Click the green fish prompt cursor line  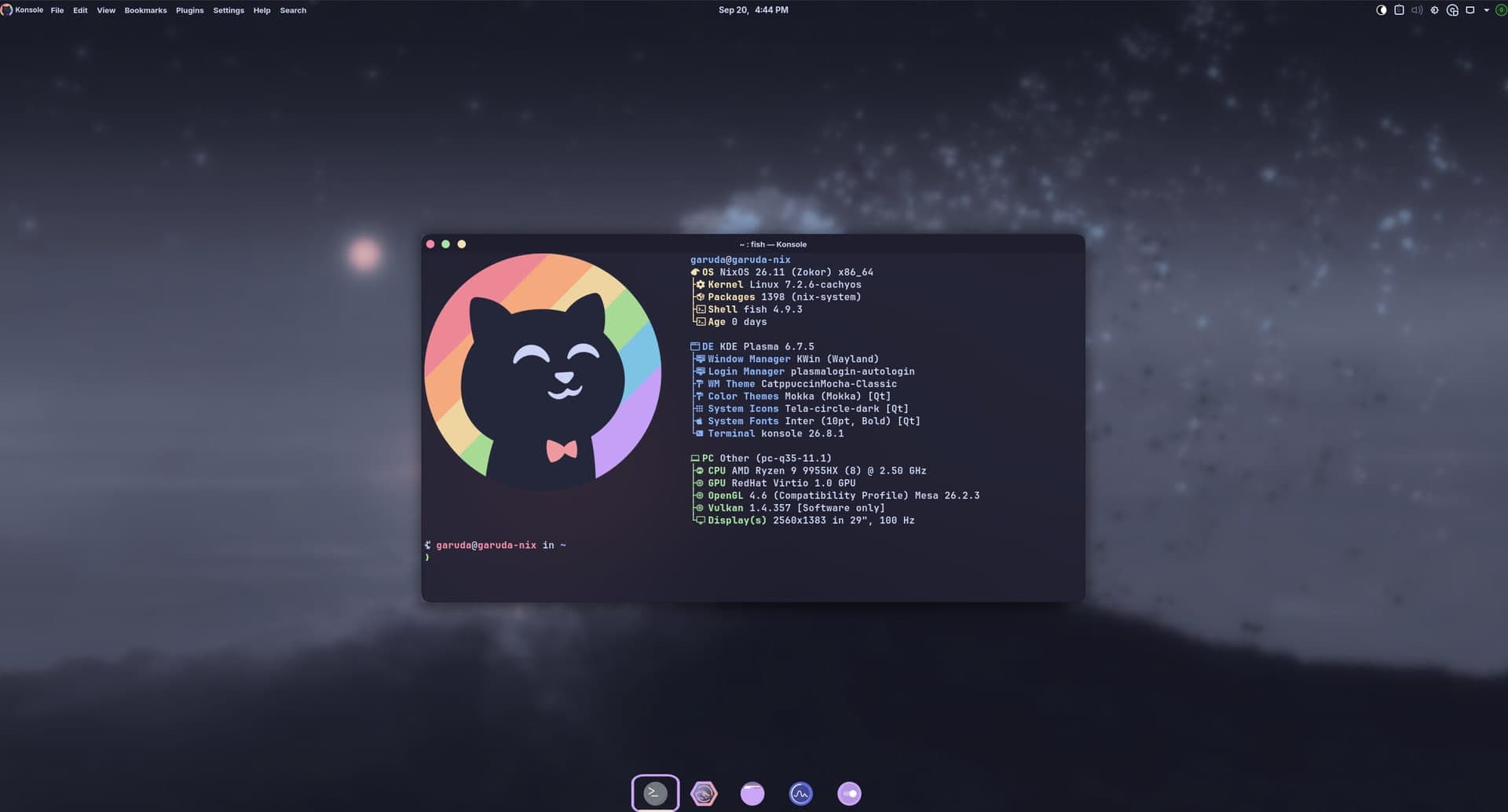pos(427,558)
